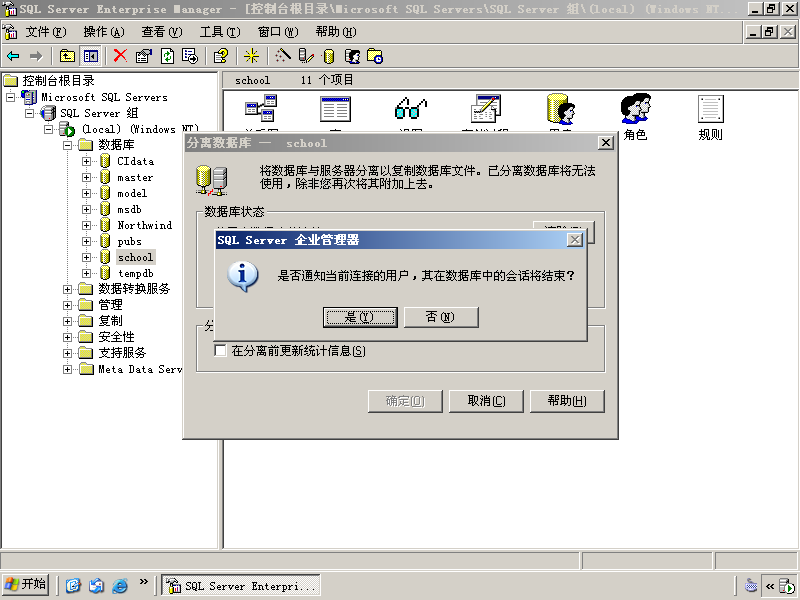Click the New Login toolbar icon
Screen dimensions: 800x600
pos(353,56)
